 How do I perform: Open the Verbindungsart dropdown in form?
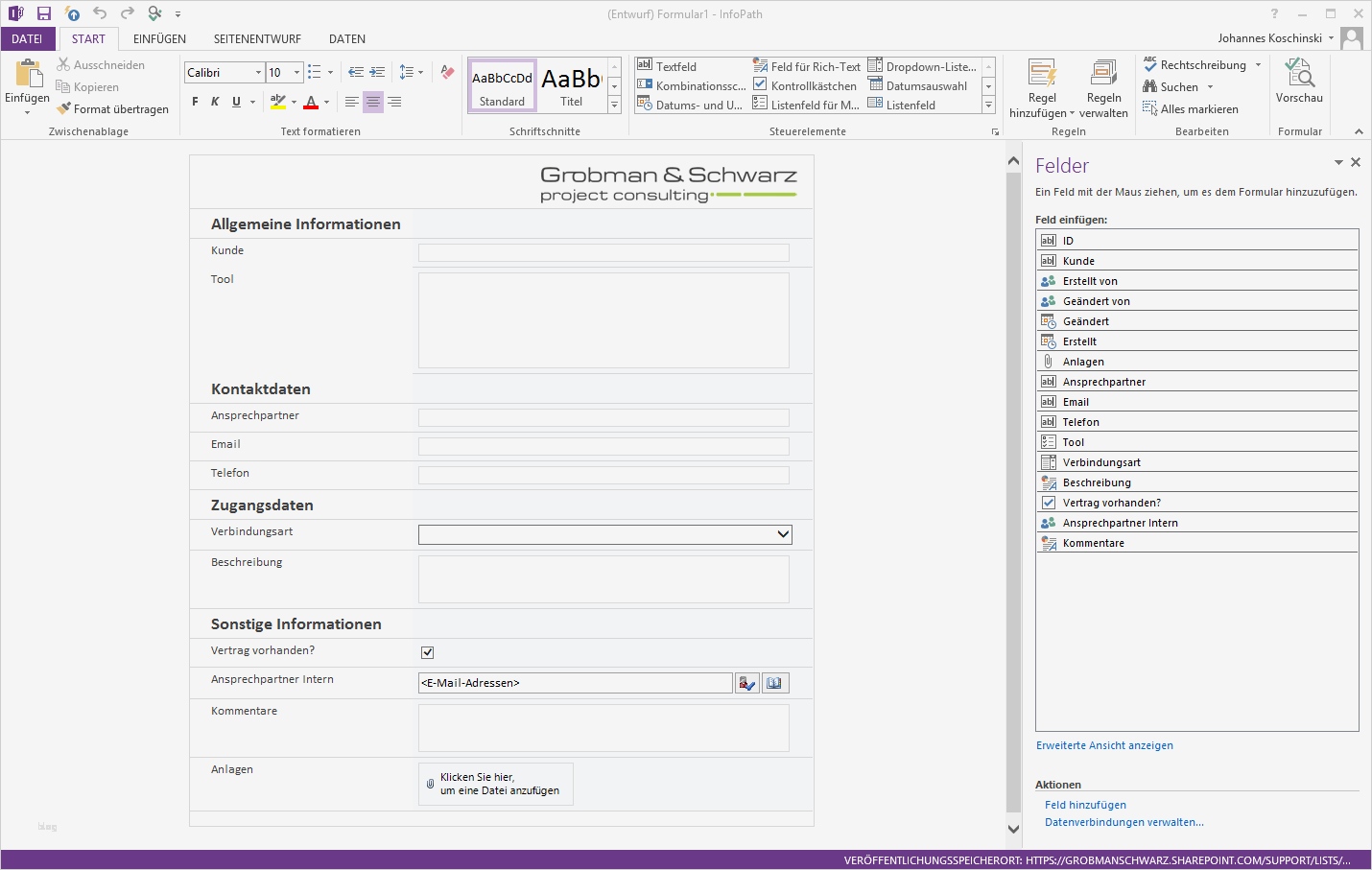pyautogui.click(x=783, y=534)
